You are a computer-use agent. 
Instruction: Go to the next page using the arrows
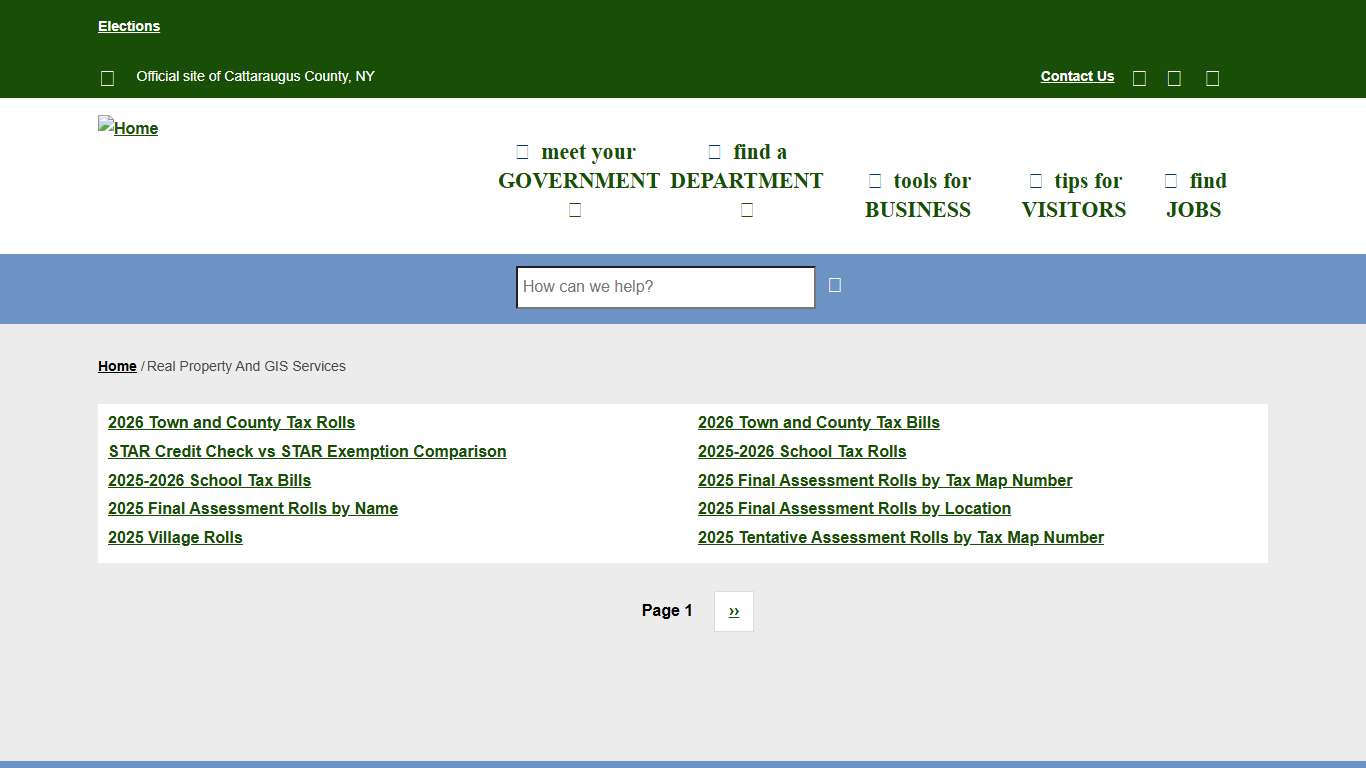tap(733, 611)
